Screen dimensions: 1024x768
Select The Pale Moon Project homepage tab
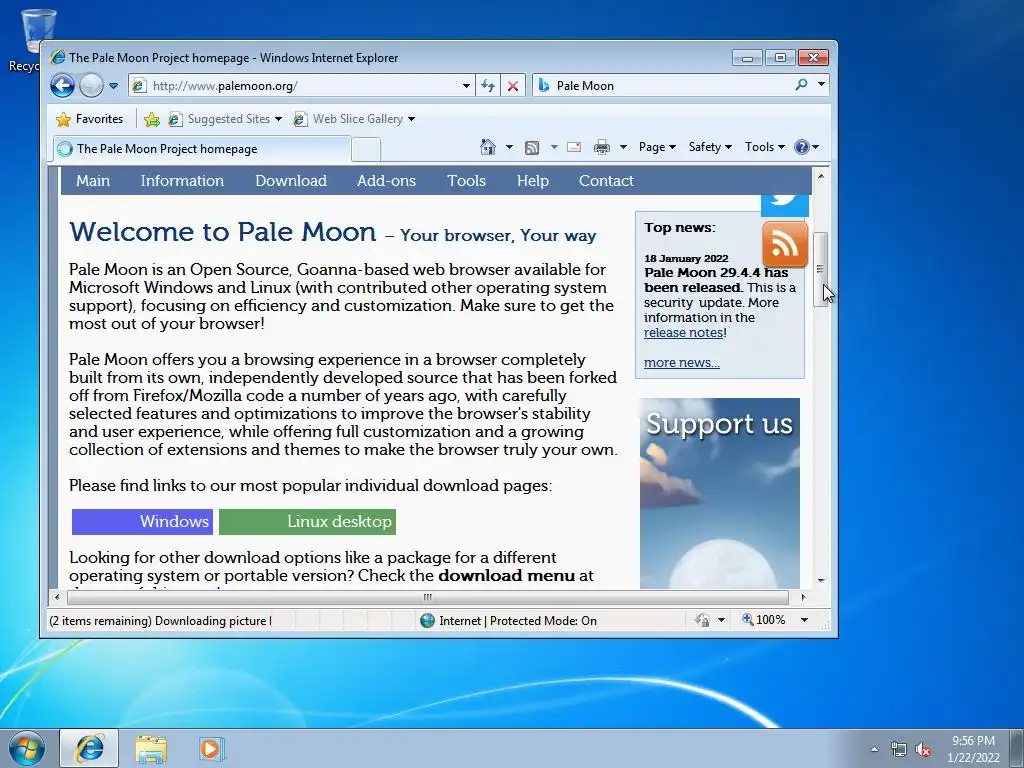pos(202,149)
